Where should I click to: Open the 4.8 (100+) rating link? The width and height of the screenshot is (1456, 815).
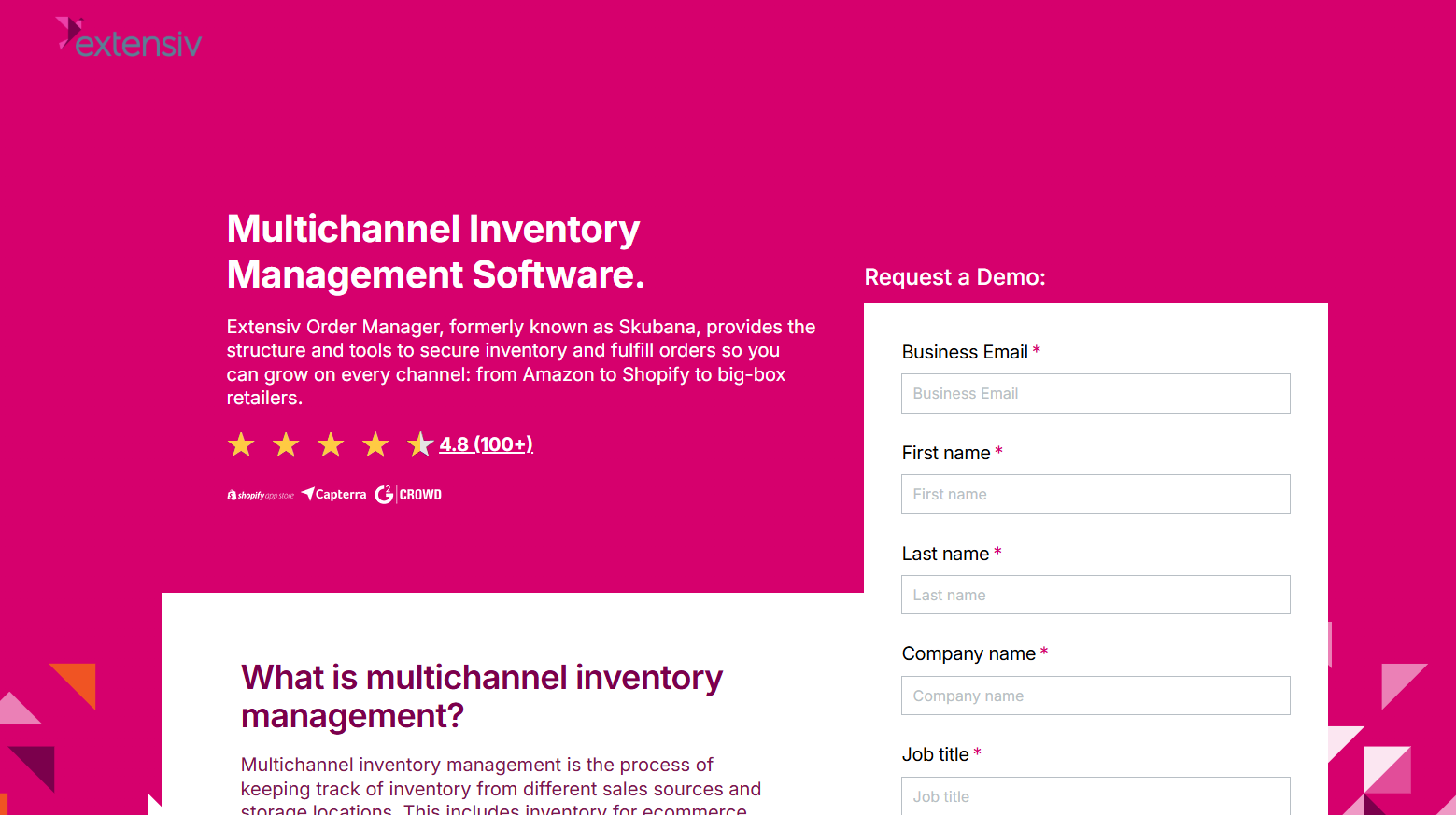pyautogui.click(x=486, y=444)
